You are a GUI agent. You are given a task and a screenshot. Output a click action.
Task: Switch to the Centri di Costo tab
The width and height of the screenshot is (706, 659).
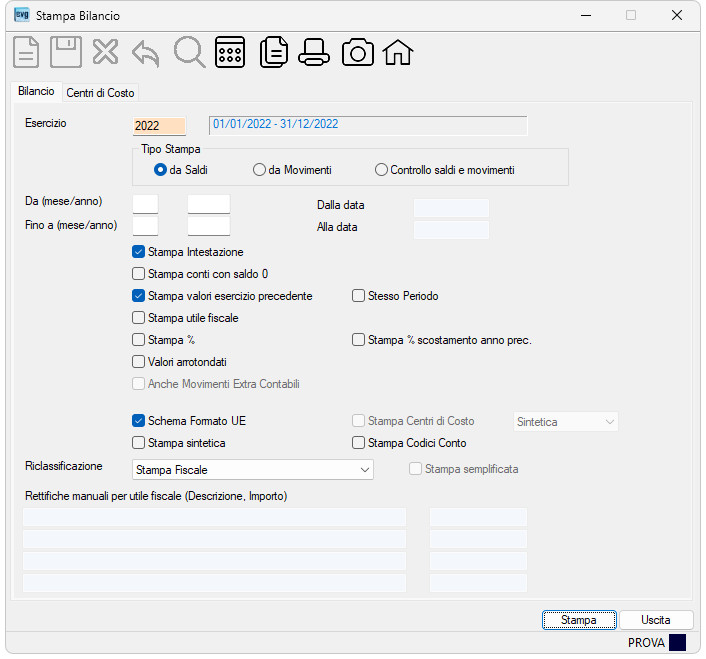click(x=100, y=93)
